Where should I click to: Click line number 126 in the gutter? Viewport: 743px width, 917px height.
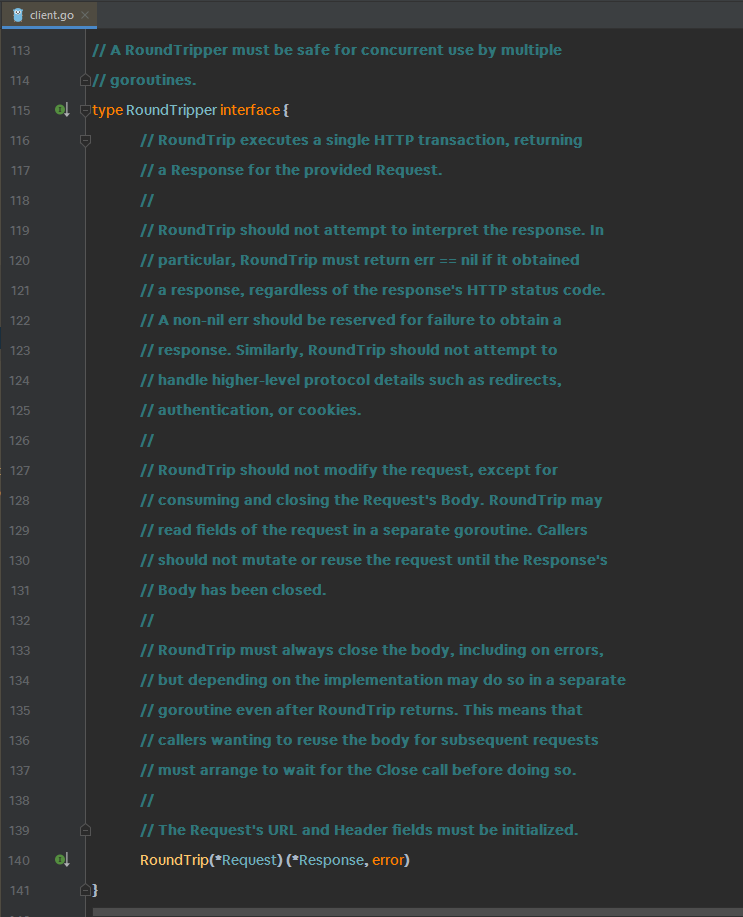point(21,440)
